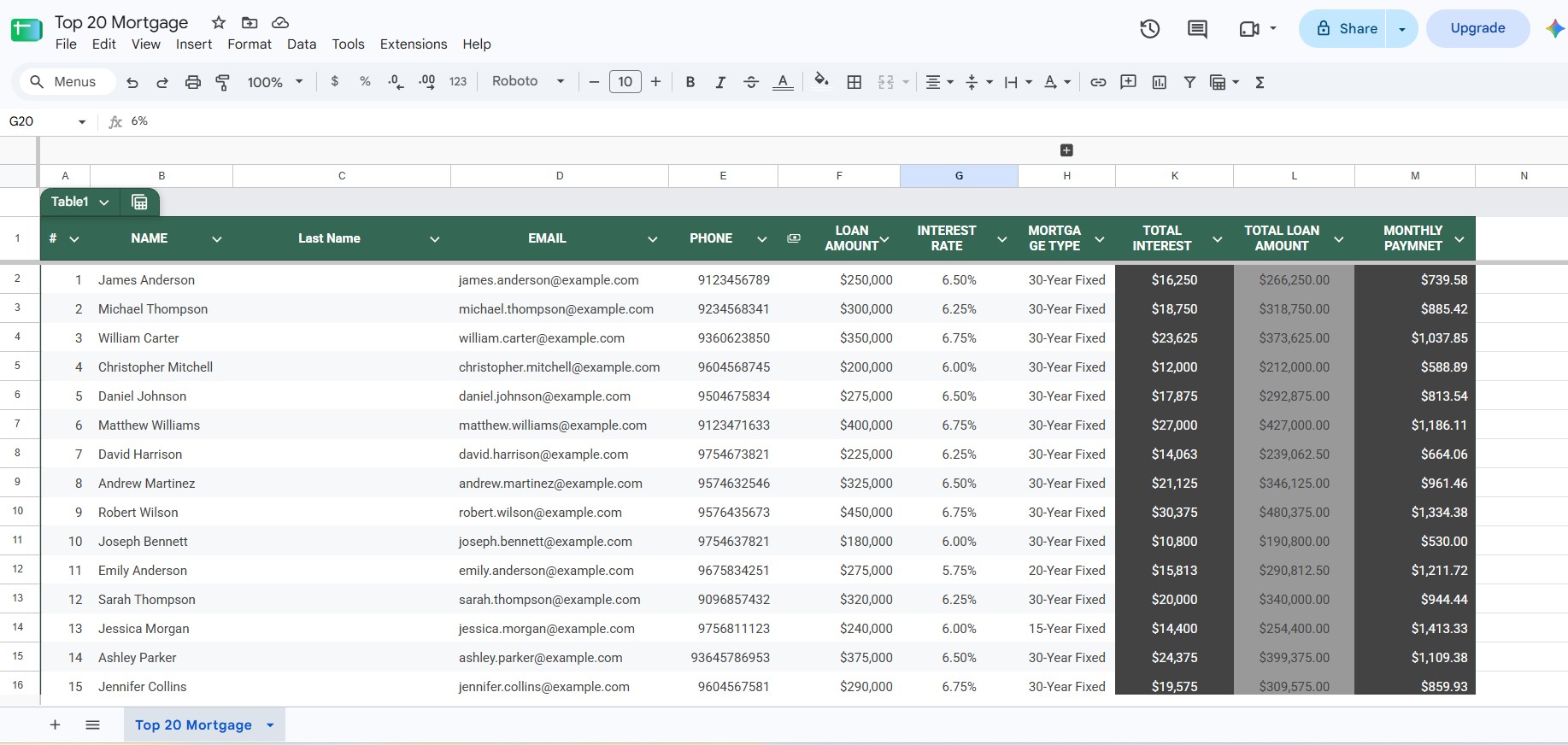Create a filter with funnel icon

pos(1189,82)
